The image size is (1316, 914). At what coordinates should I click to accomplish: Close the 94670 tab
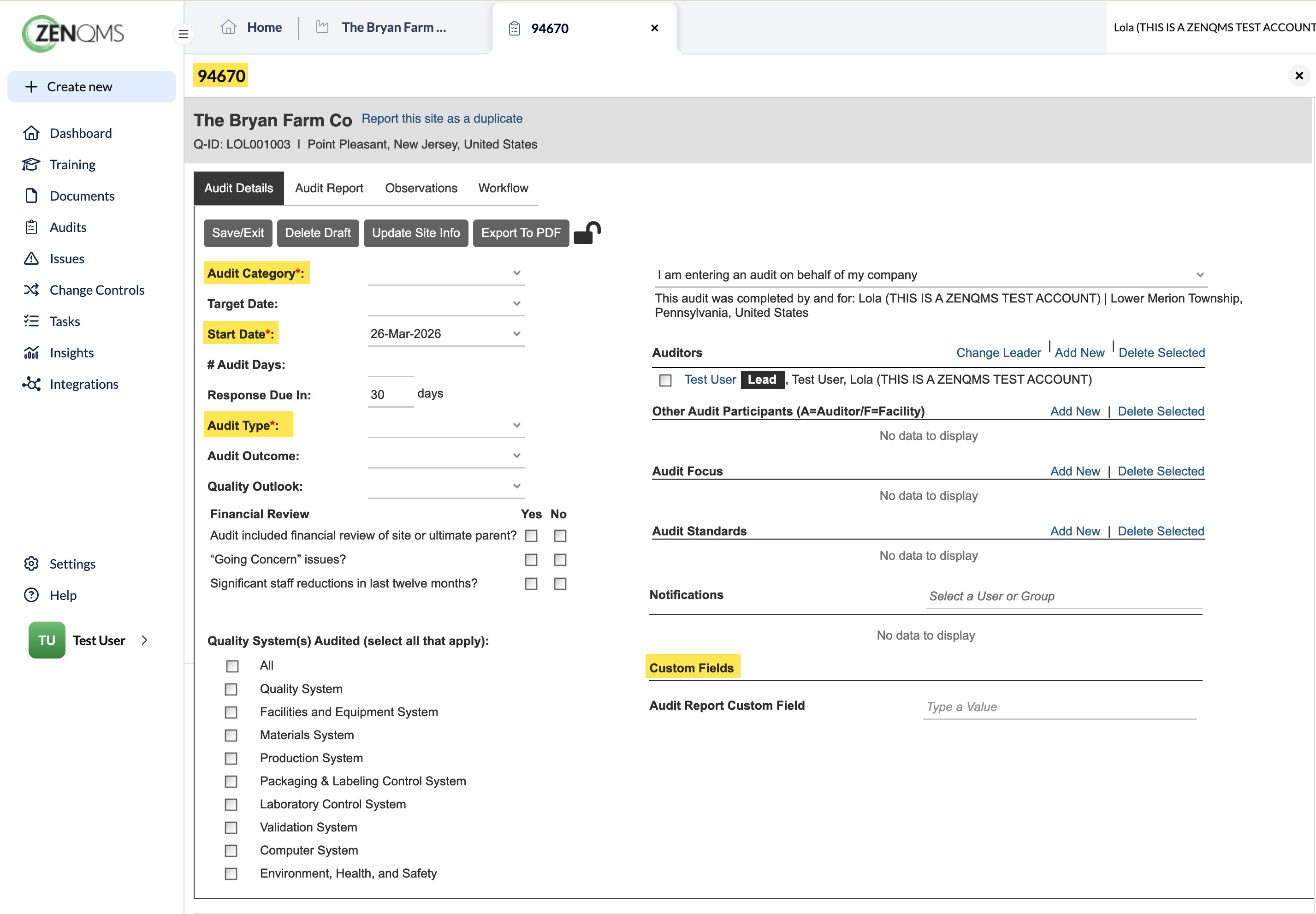pyautogui.click(x=655, y=28)
